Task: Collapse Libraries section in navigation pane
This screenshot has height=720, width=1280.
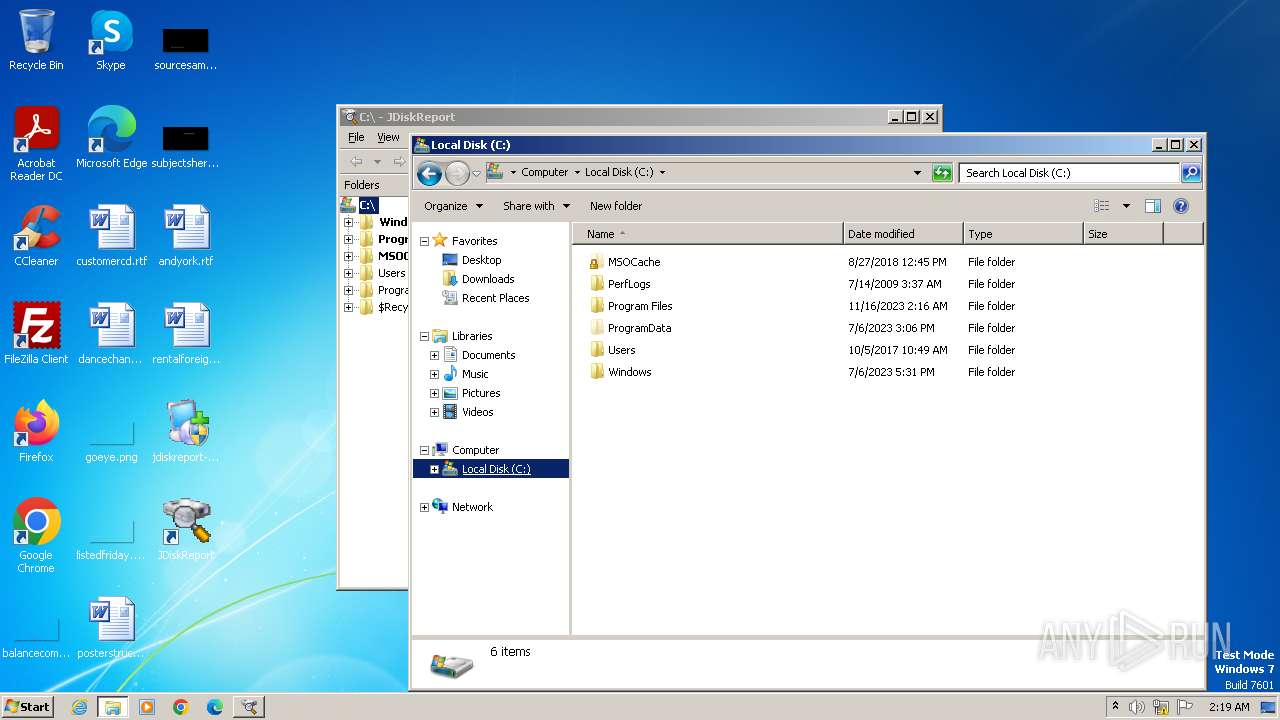Action: [424, 336]
